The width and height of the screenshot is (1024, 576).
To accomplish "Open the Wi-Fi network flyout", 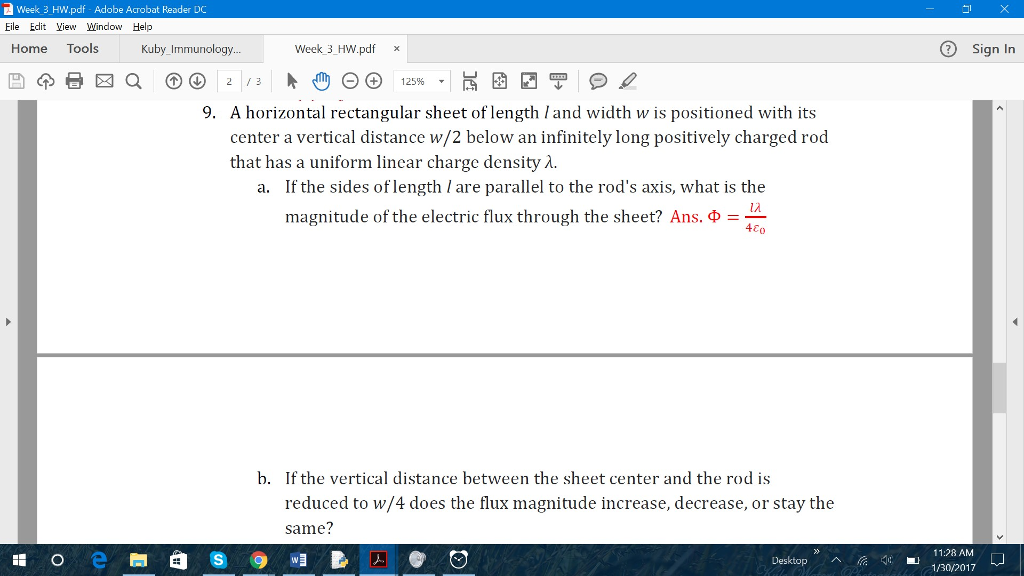I will [862, 560].
